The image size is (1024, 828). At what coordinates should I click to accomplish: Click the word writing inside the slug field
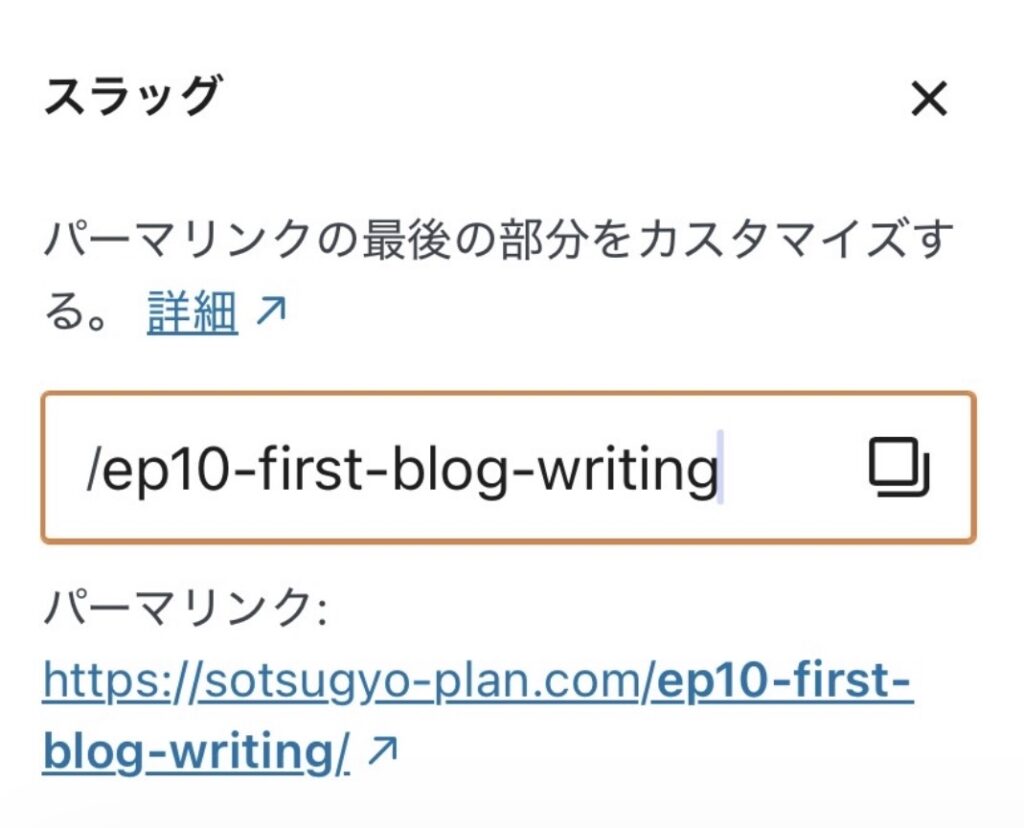pyautogui.click(x=627, y=470)
